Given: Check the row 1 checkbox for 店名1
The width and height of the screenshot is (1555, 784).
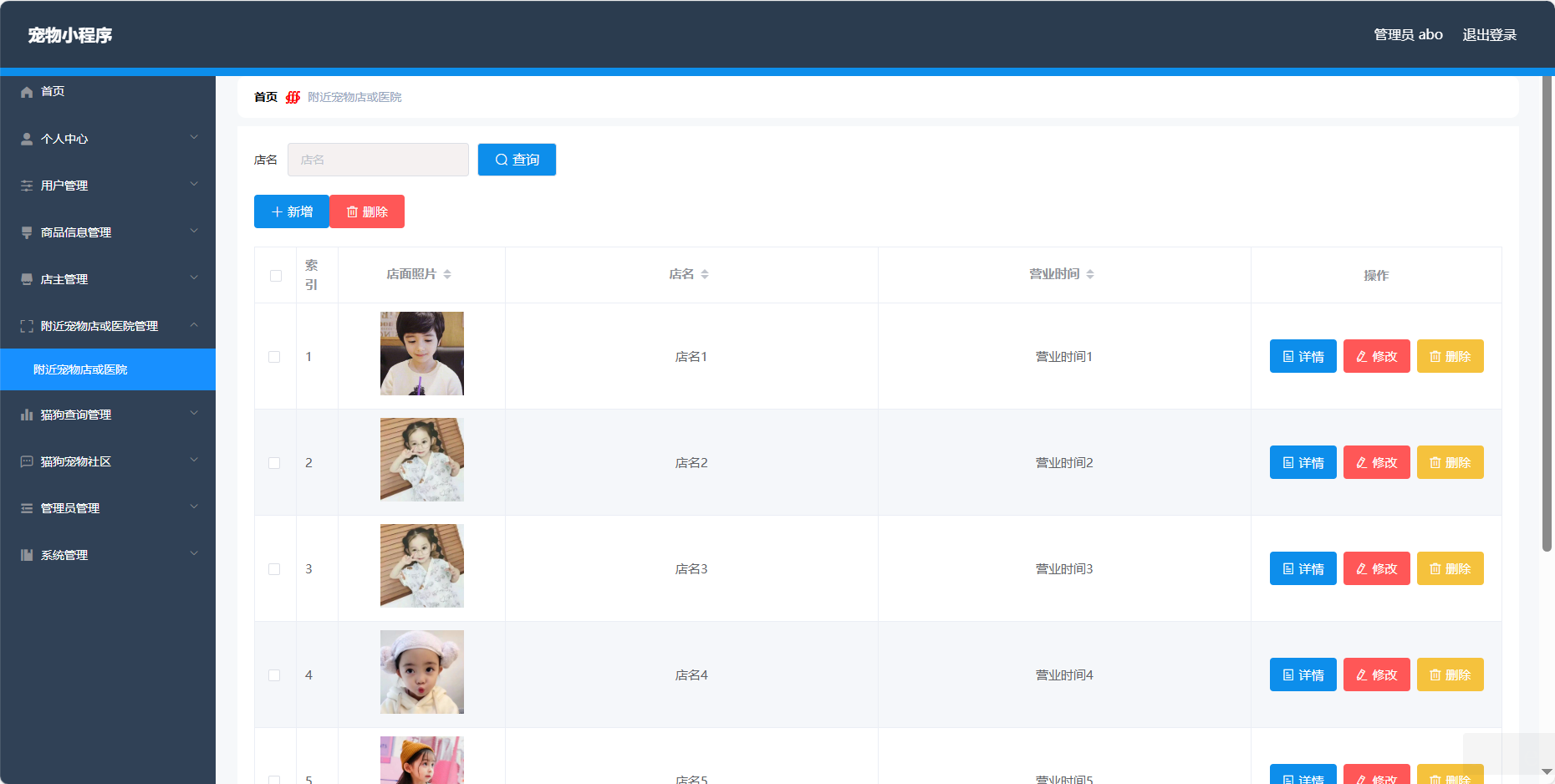Looking at the screenshot, I should pos(274,357).
